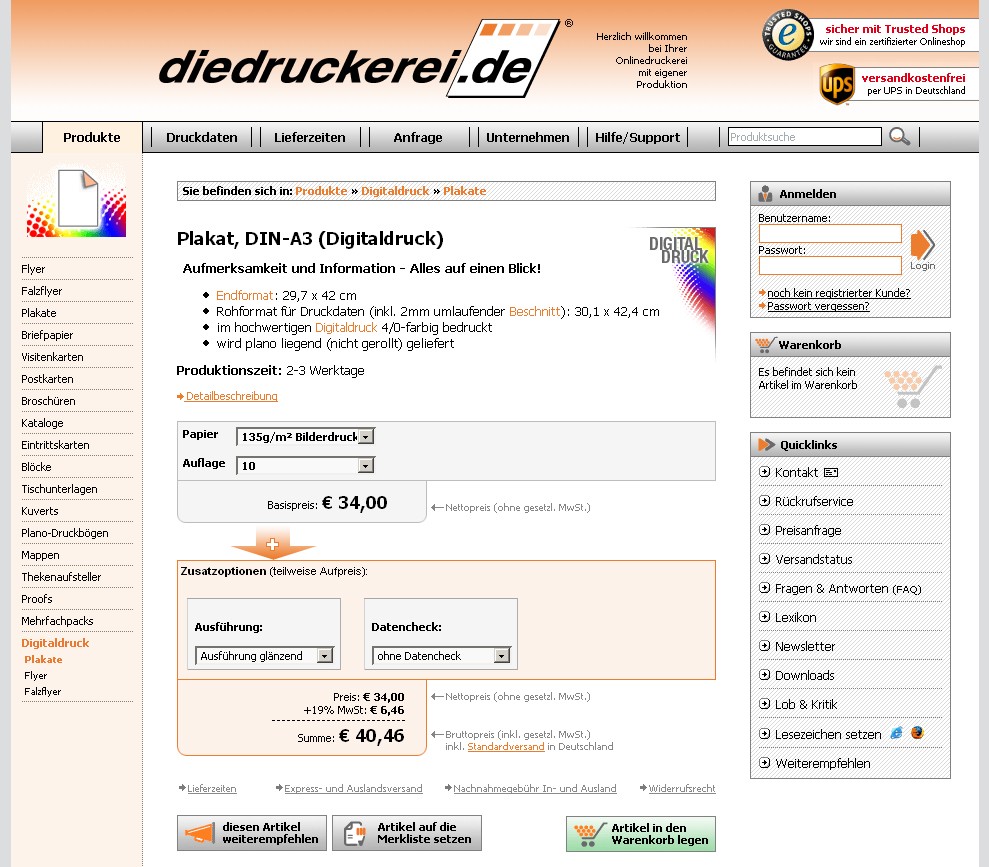Click the arrow bullet beside Weiterempfehlen
Screen dimensions: 989x867
pyautogui.click(x=764, y=762)
